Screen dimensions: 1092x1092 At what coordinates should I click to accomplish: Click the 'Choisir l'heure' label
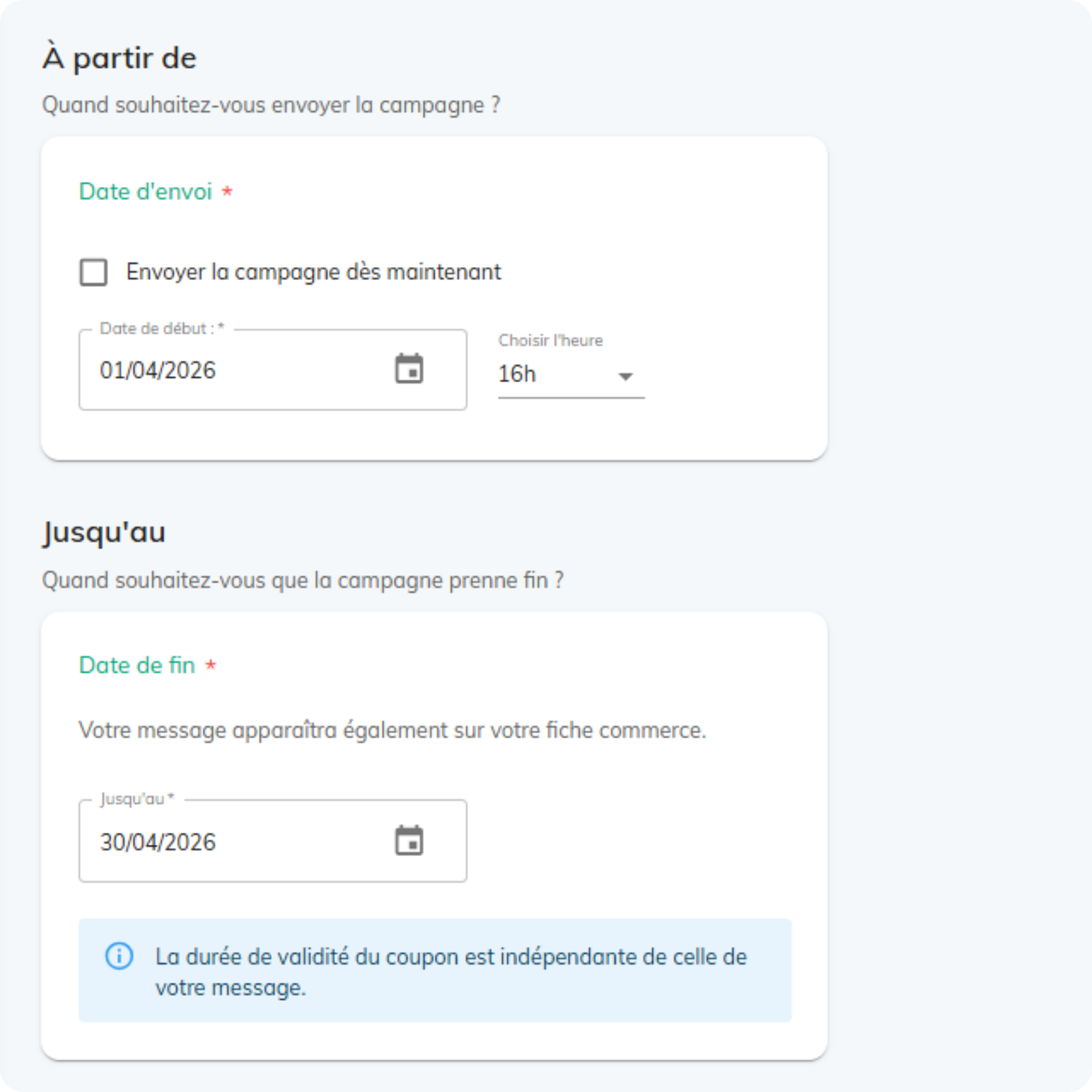[550, 340]
